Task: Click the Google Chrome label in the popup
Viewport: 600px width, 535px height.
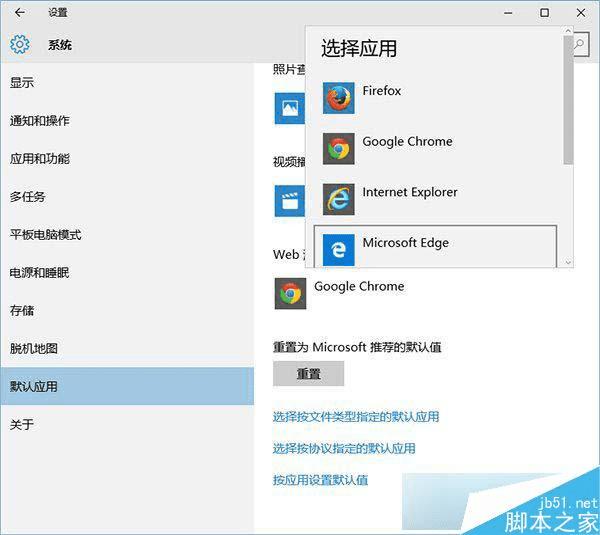Action: [408, 142]
